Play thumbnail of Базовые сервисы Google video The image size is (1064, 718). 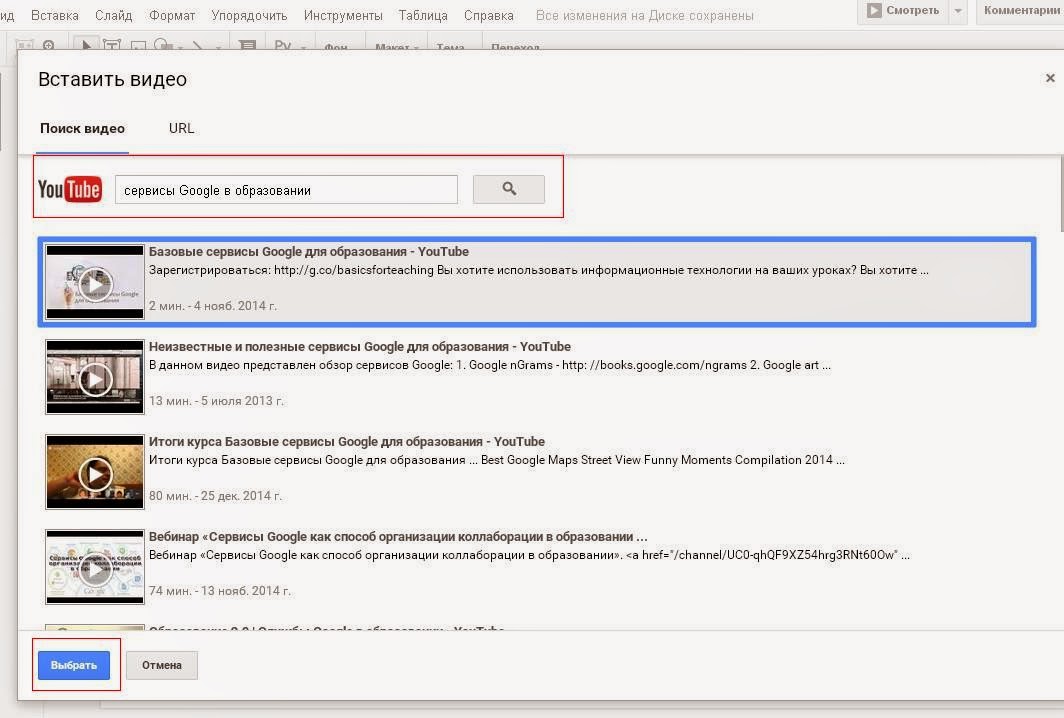(x=95, y=282)
